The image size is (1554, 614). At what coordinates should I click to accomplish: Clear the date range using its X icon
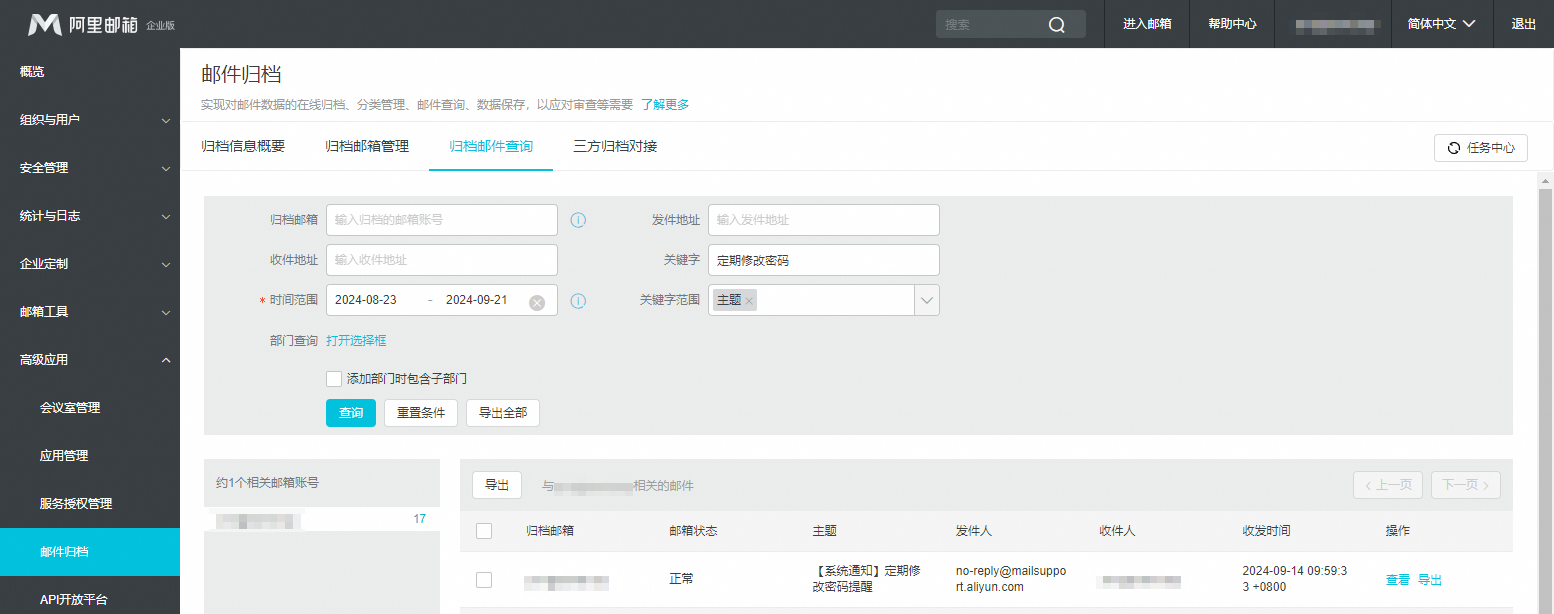pos(538,300)
